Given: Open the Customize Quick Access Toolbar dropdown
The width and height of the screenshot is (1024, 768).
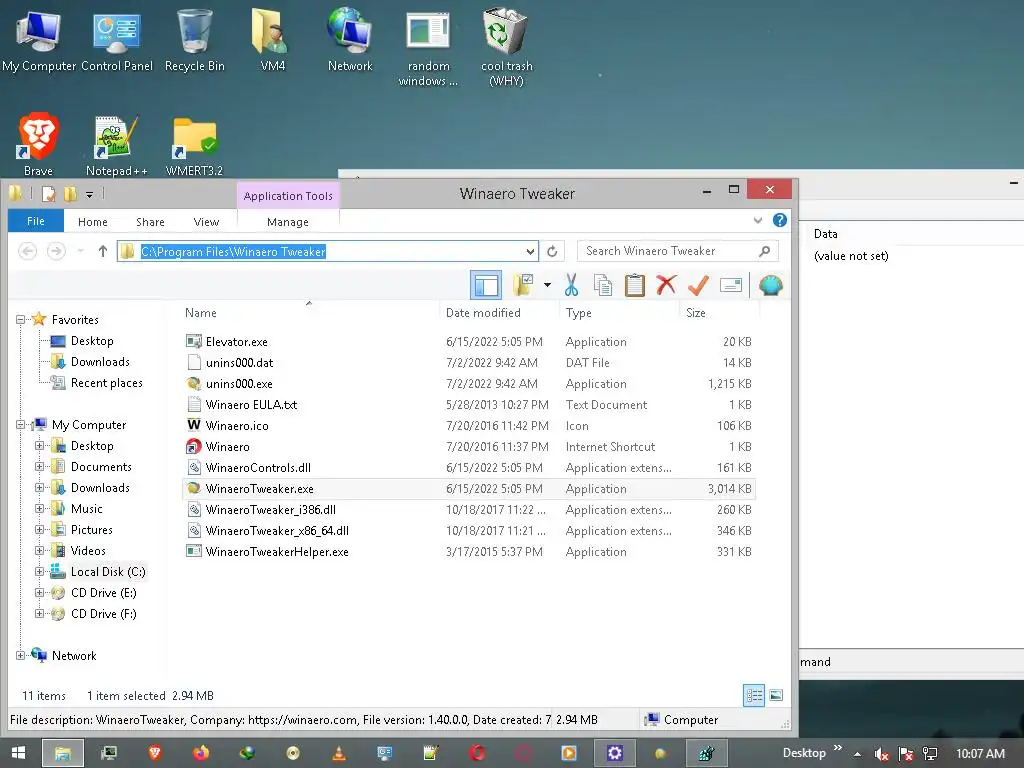Looking at the screenshot, I should [x=89, y=194].
